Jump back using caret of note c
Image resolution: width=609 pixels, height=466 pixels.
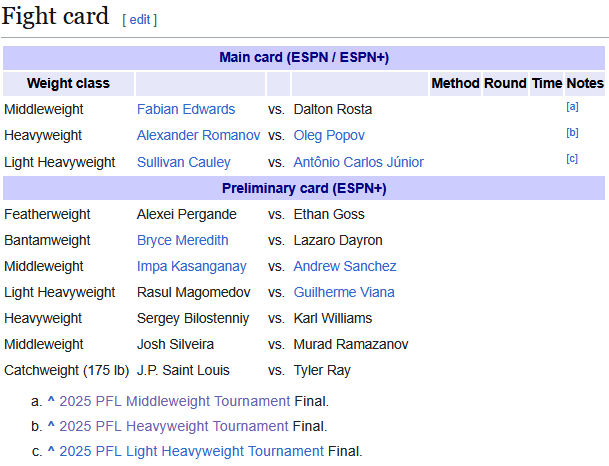(x=51, y=450)
